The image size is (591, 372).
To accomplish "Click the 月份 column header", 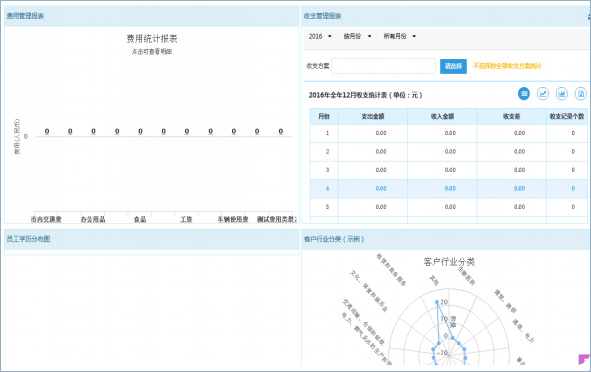I will click(x=324, y=116).
